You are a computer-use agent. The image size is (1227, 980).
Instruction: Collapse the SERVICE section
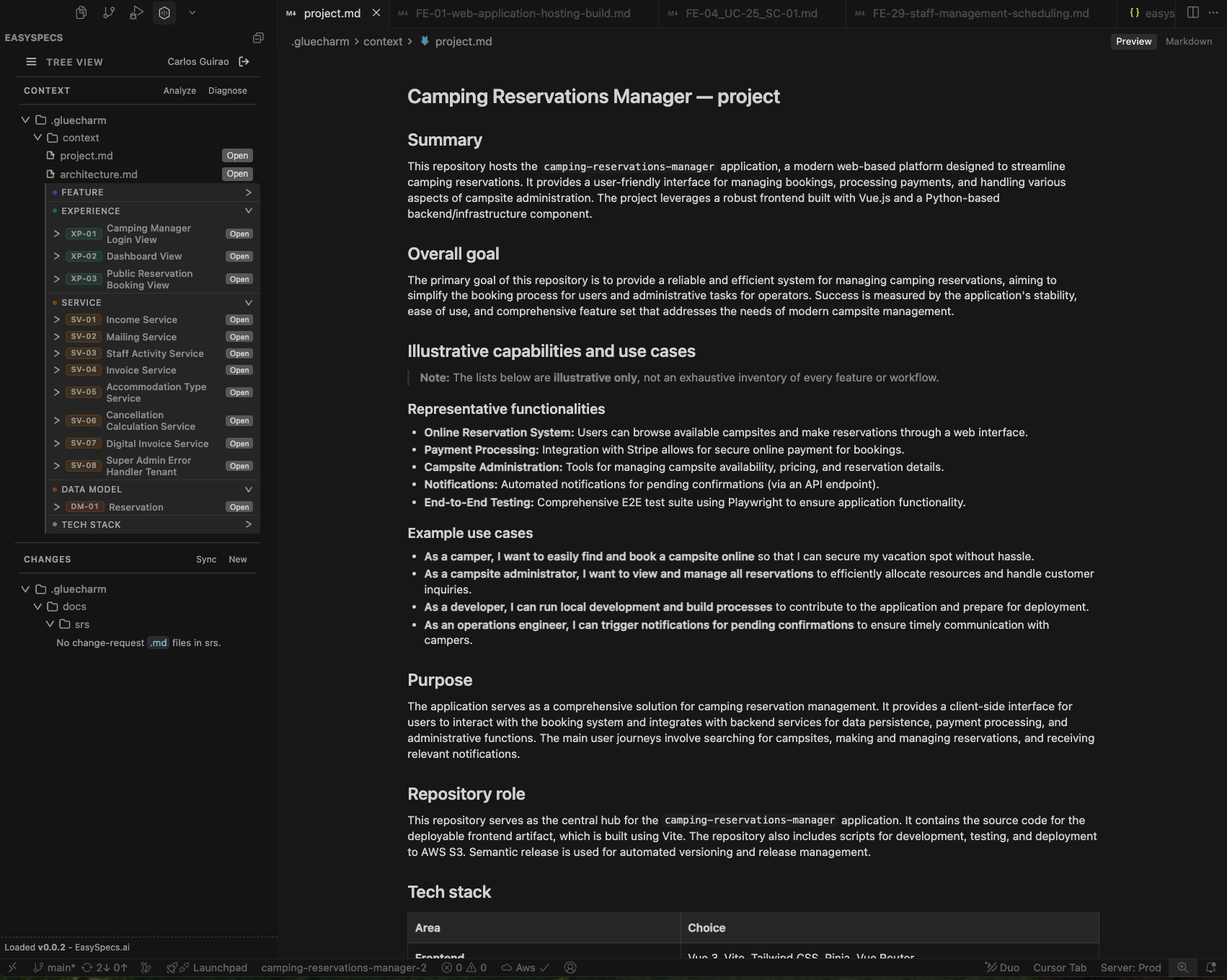click(x=247, y=302)
